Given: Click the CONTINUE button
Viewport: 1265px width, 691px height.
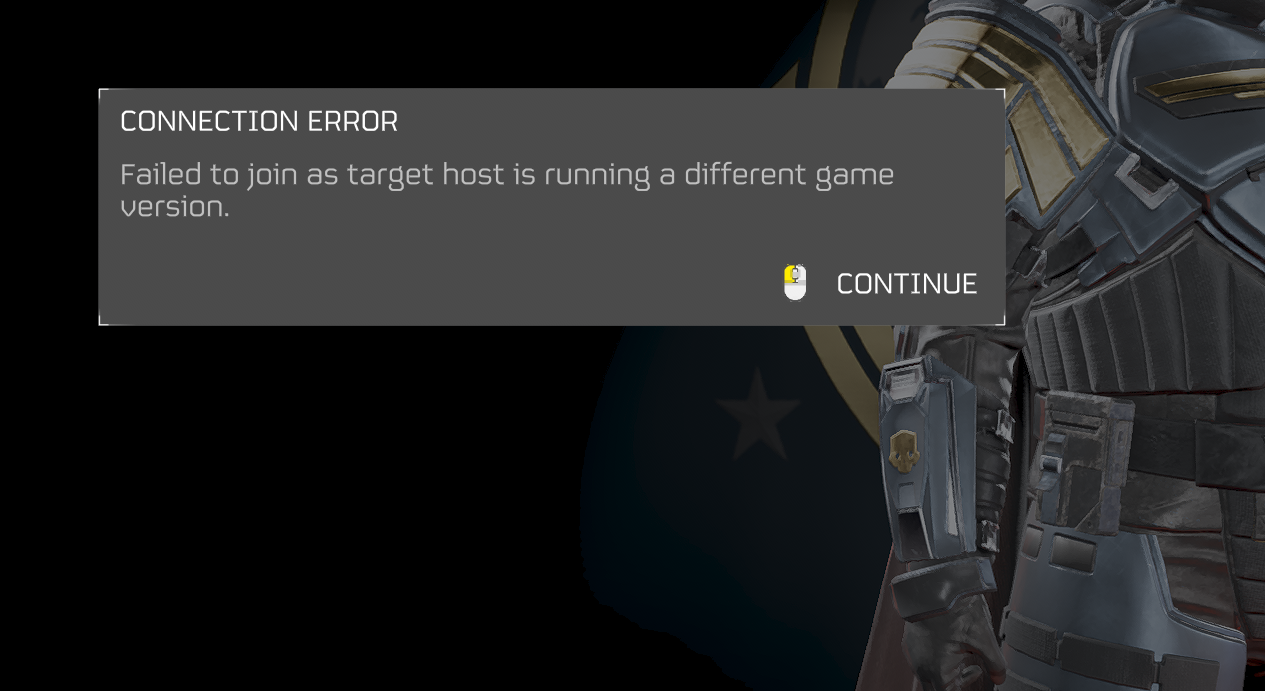Looking at the screenshot, I should [906, 284].
